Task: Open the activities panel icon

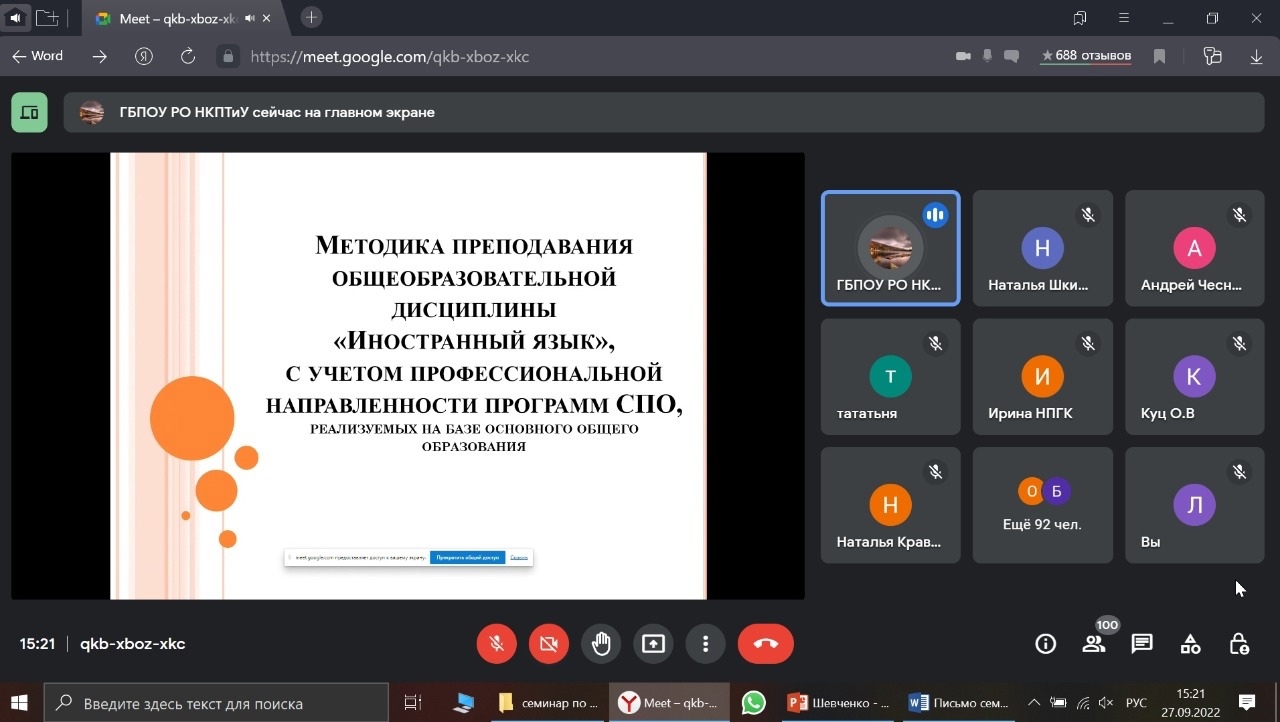Action: [x=1190, y=644]
